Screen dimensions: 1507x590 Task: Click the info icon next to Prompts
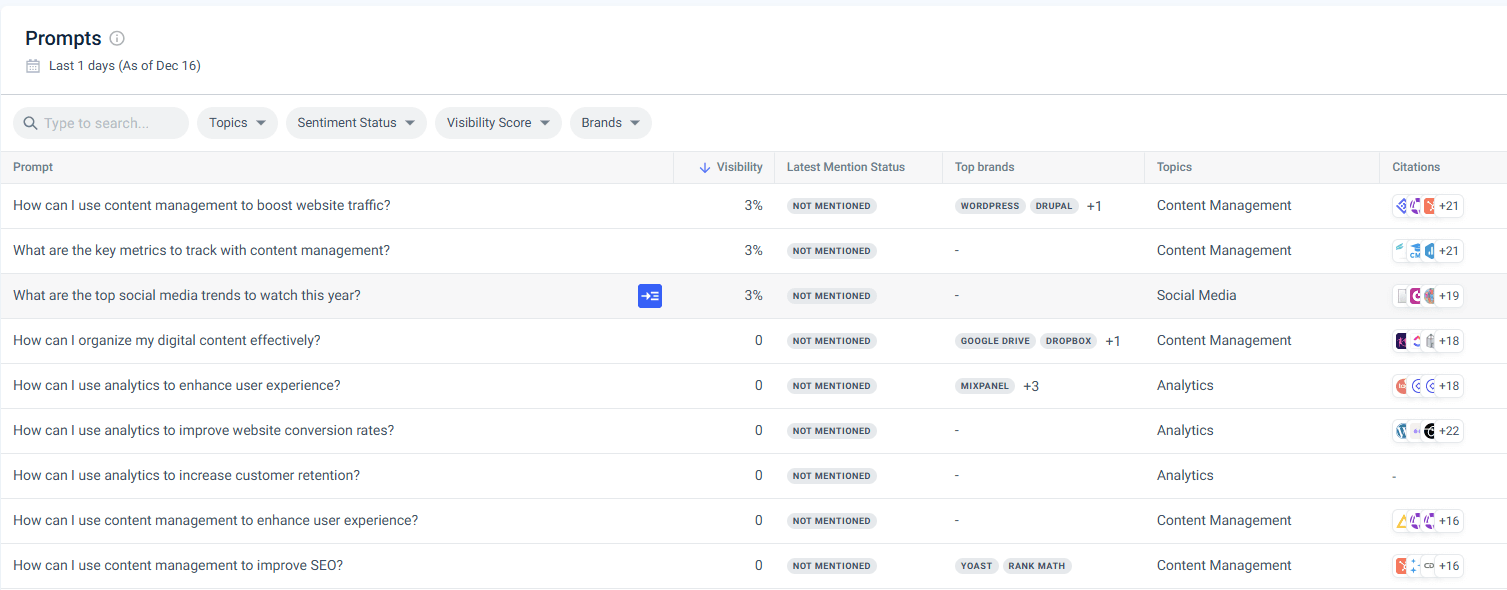pos(117,39)
